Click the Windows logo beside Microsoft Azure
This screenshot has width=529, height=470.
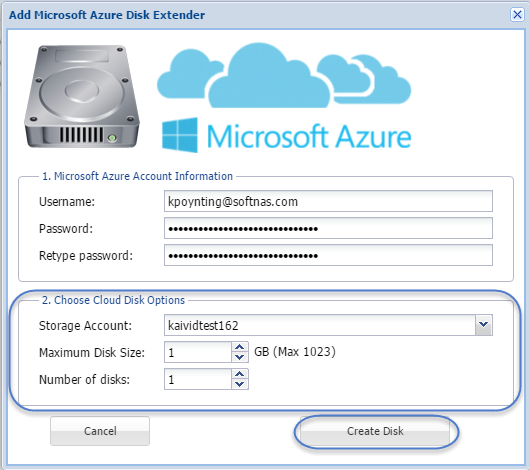(x=180, y=135)
